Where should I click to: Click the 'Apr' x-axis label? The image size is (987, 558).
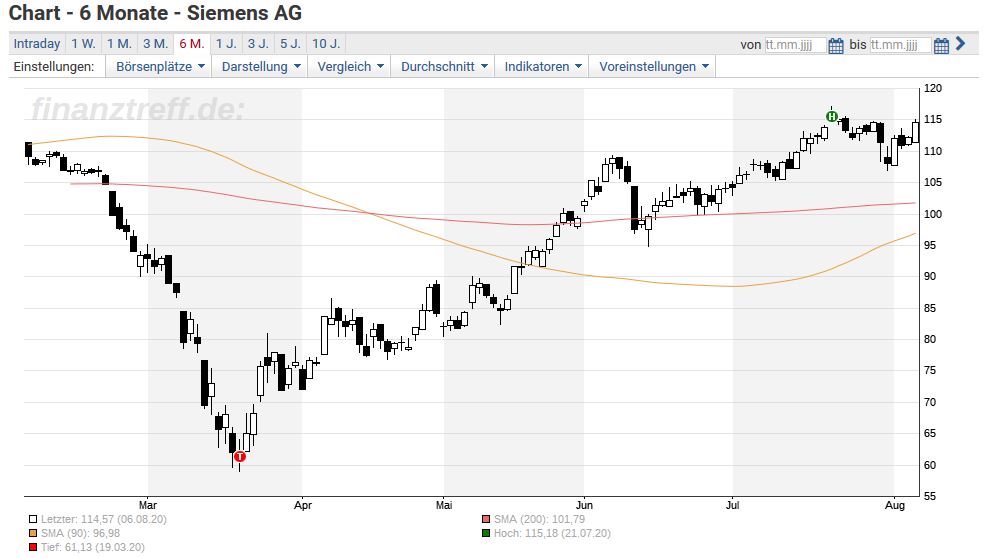click(x=303, y=505)
